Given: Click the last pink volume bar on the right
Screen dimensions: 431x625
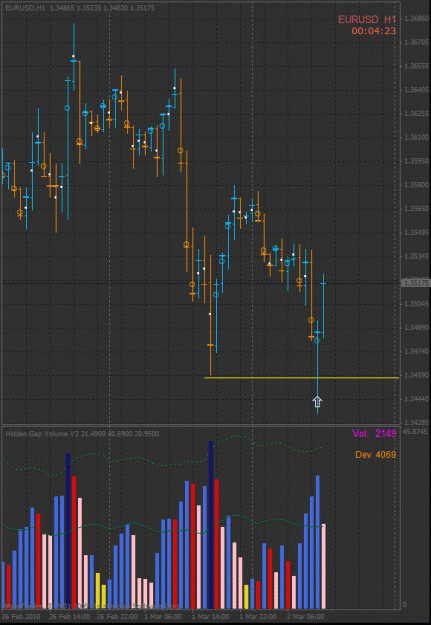Looking at the screenshot, I should click(x=324, y=566).
